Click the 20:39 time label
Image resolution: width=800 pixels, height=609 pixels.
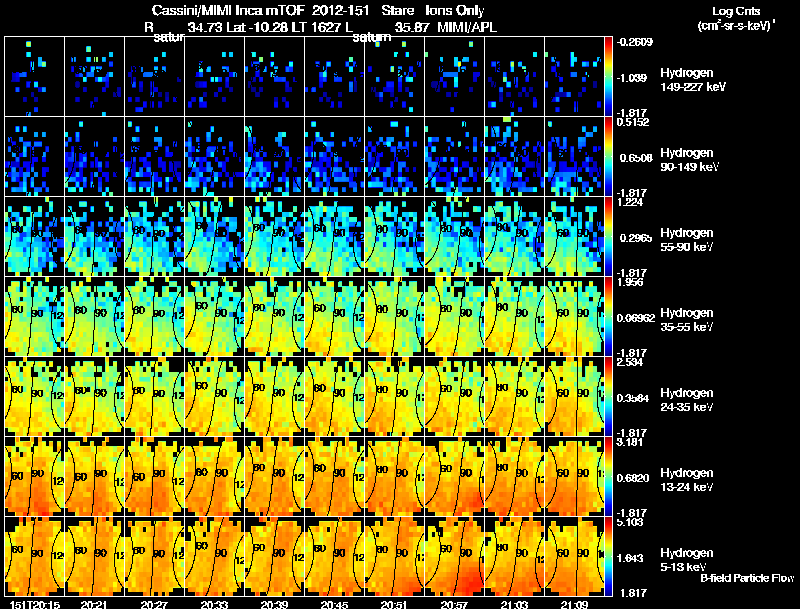[x=274, y=605]
